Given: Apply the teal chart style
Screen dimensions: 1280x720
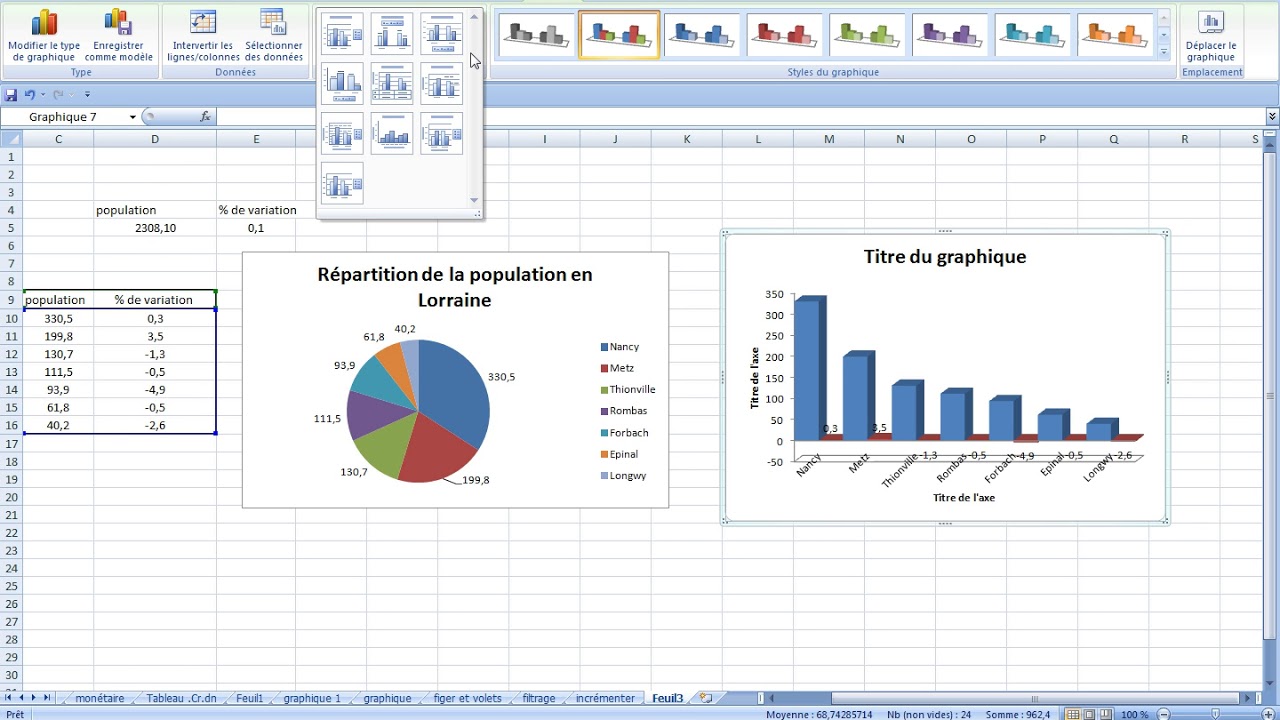Looking at the screenshot, I should (x=1034, y=34).
